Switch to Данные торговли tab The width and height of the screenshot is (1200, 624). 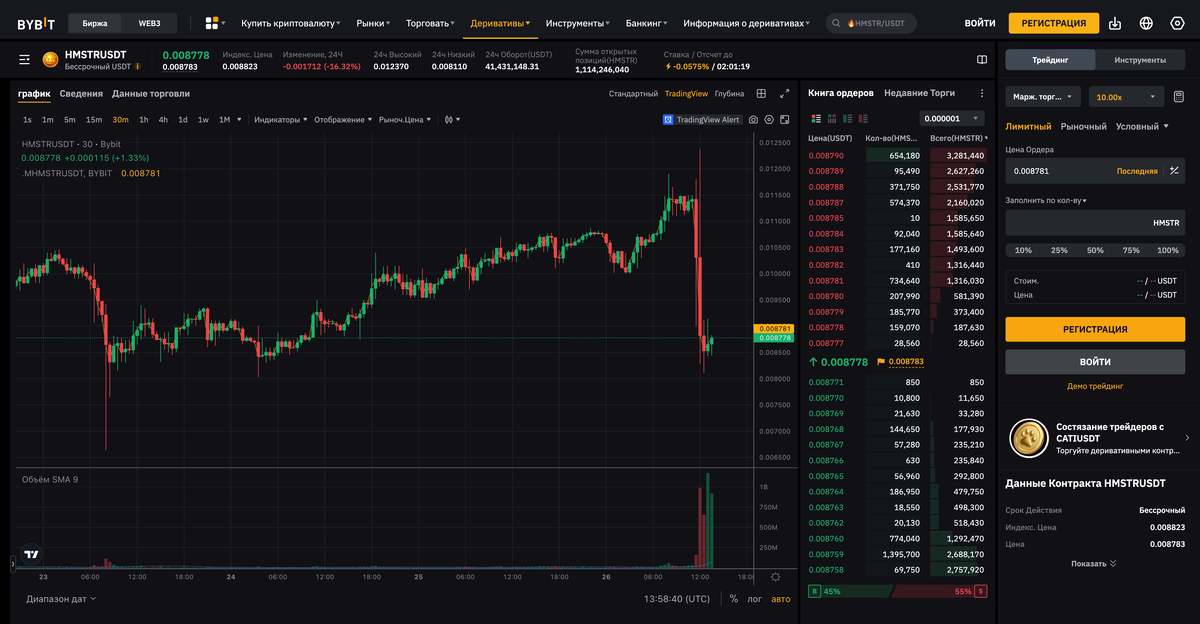[151, 93]
